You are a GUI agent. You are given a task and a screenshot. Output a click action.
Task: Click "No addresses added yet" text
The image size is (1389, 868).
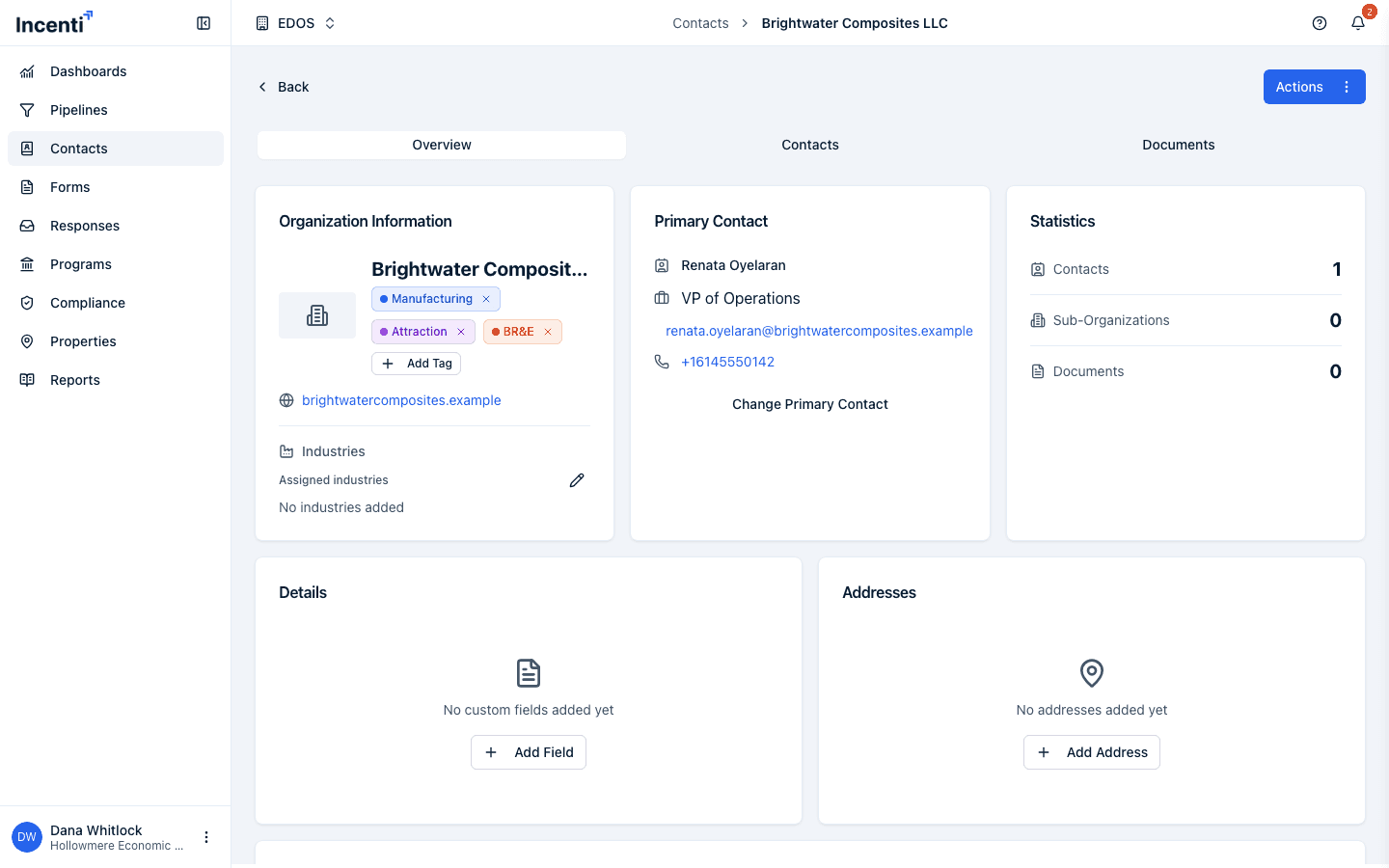1092,710
